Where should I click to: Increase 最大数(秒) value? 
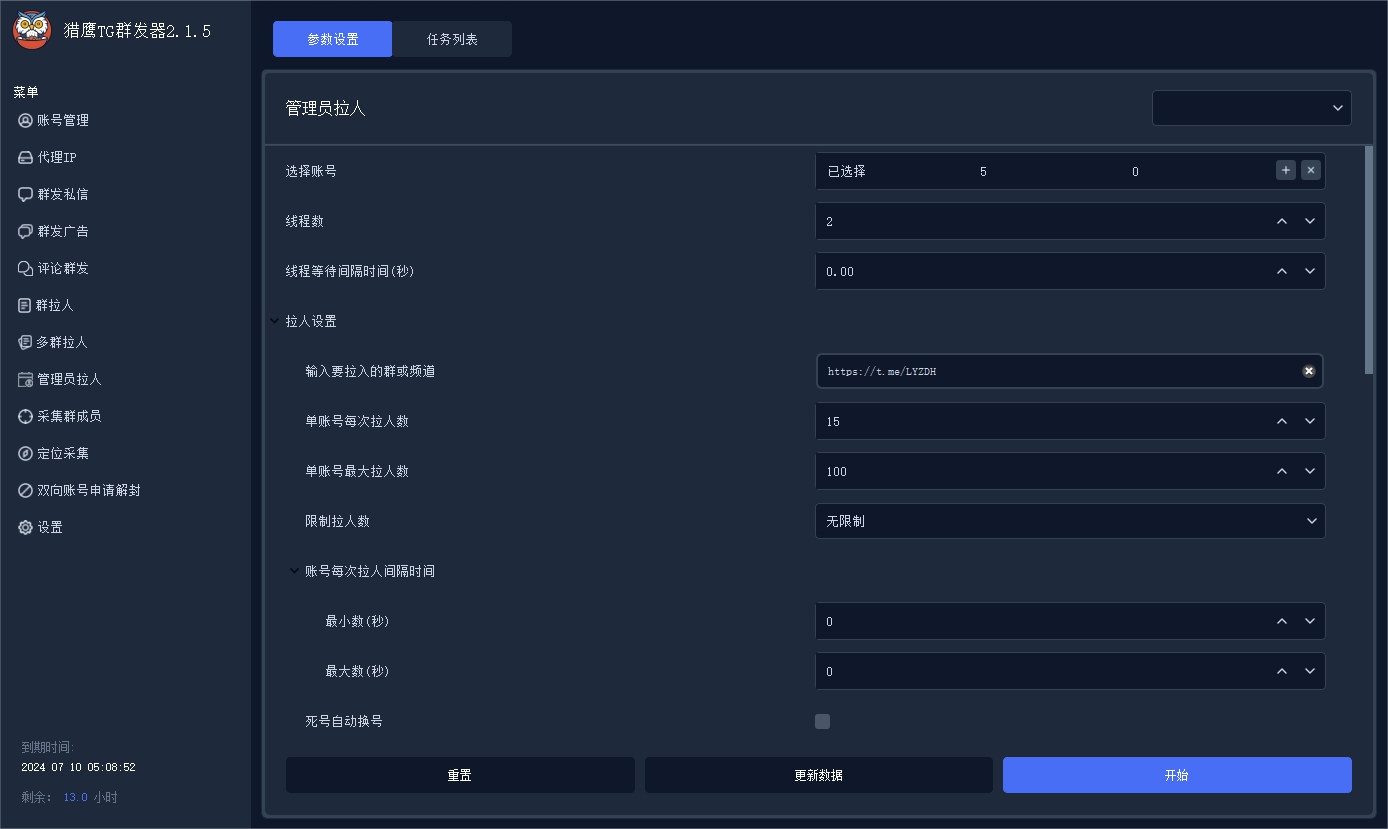pyautogui.click(x=1282, y=671)
